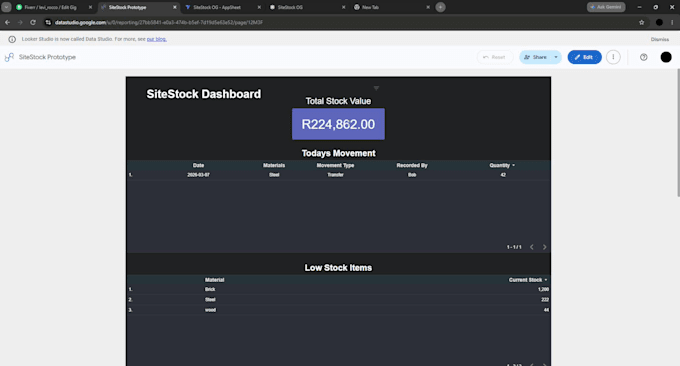
Task: Click the info icon on the notice bar
Action: tap(12, 39)
